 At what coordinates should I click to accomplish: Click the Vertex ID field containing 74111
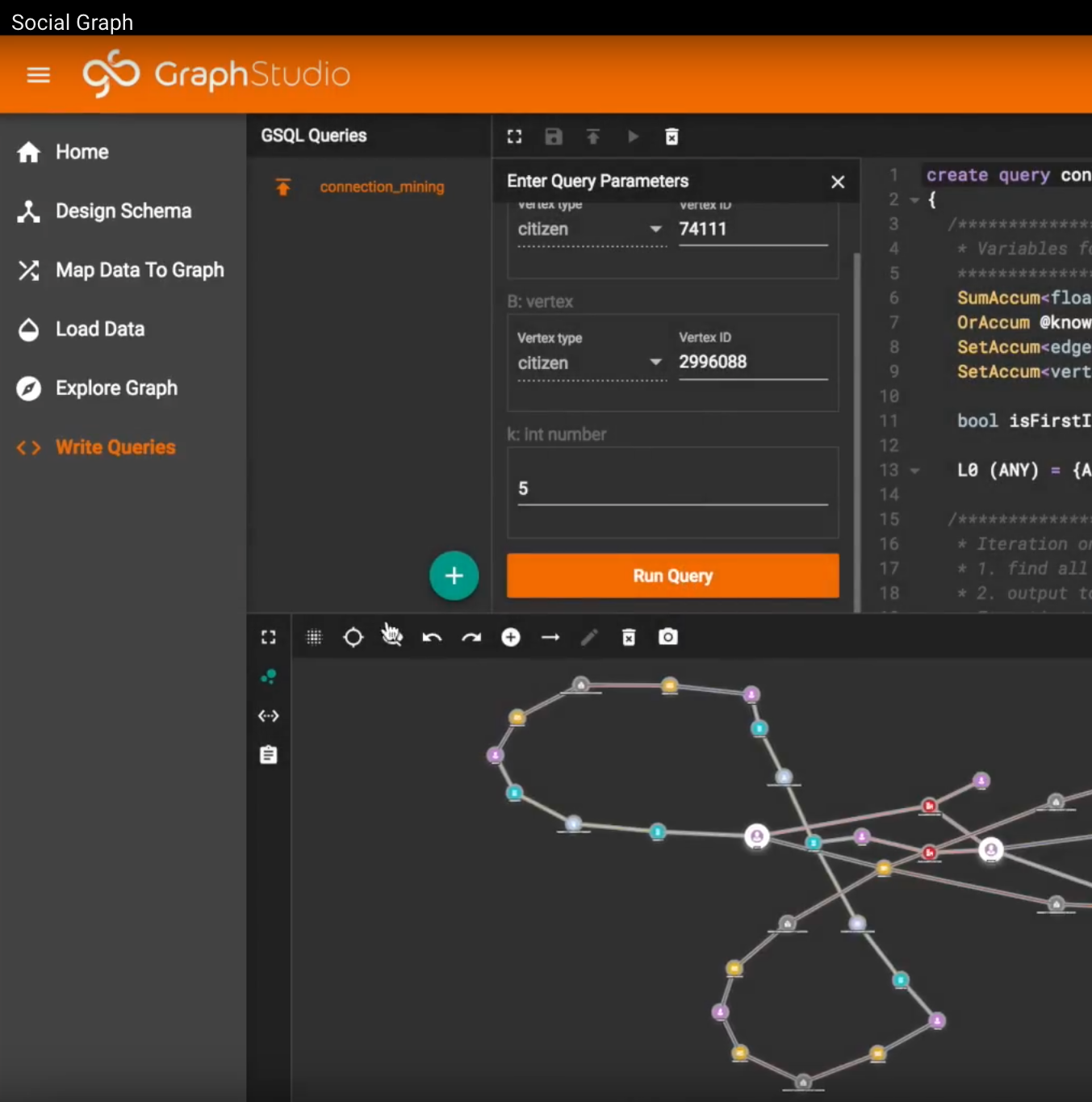(754, 229)
